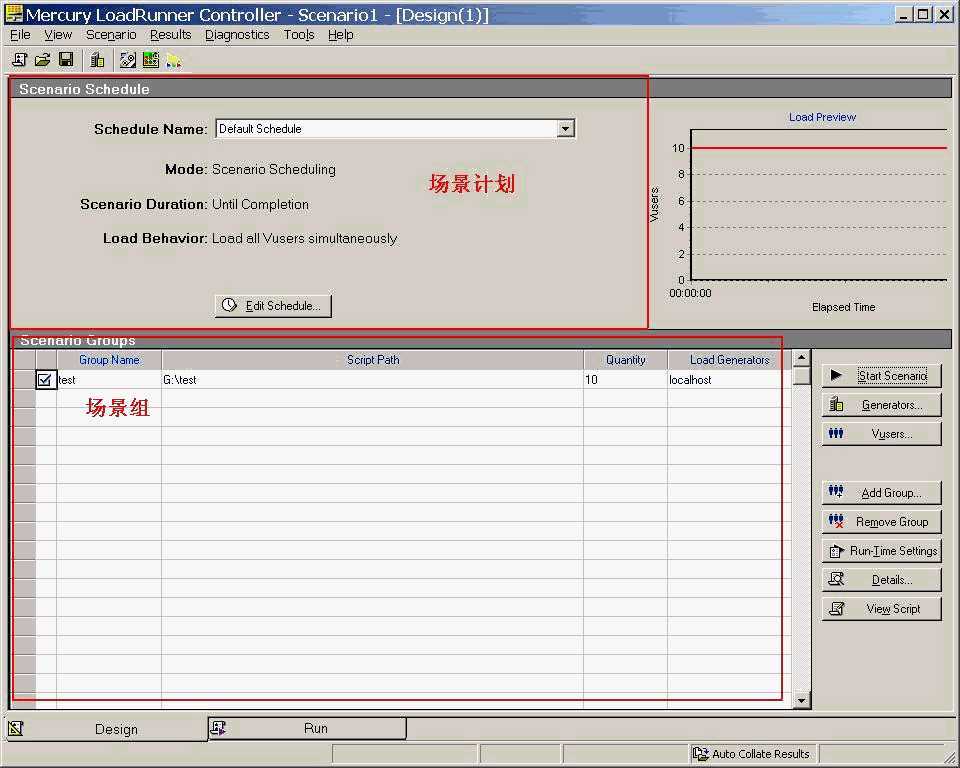Select the 'localhost' load generator cell

tap(729, 380)
